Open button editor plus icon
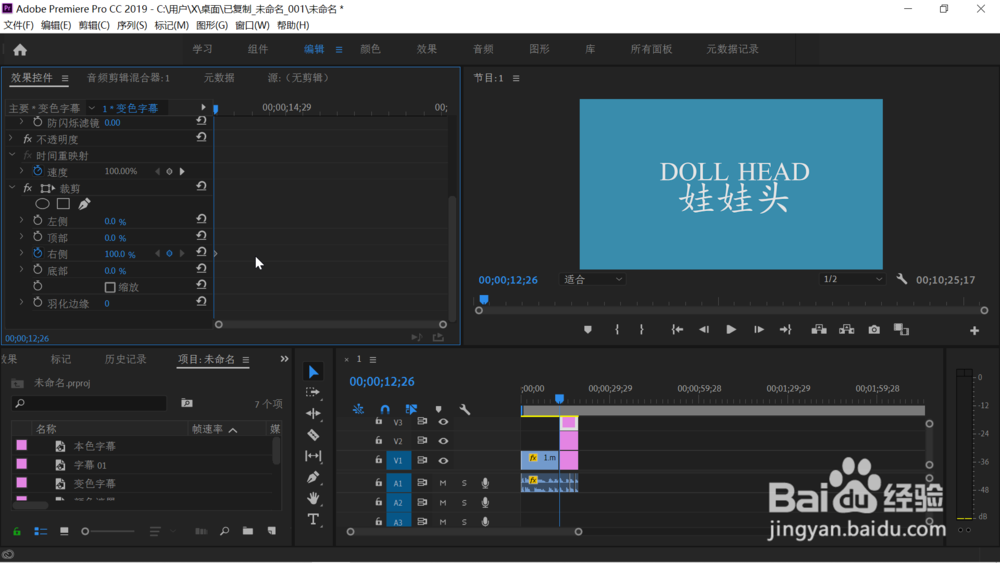1000x563 pixels. point(974,330)
